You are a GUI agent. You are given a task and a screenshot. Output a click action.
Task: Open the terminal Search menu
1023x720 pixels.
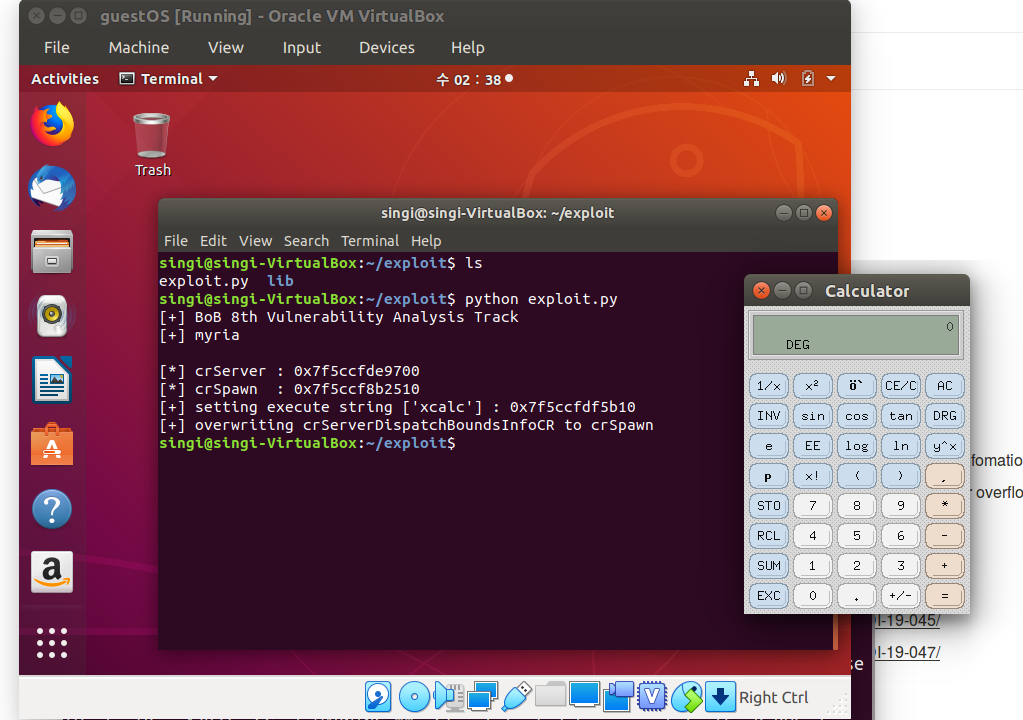click(x=306, y=241)
